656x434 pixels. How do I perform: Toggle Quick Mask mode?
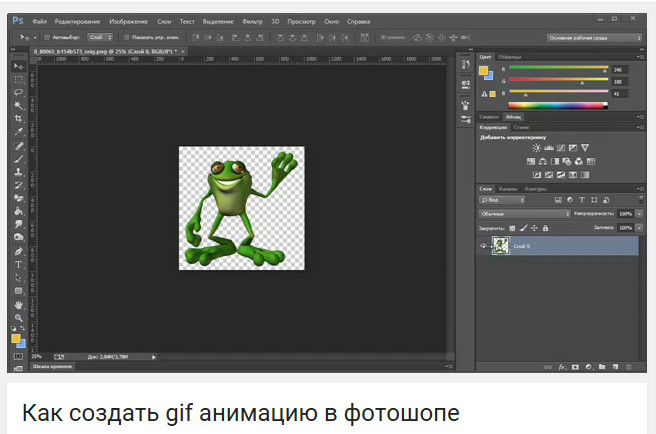[x=18, y=357]
